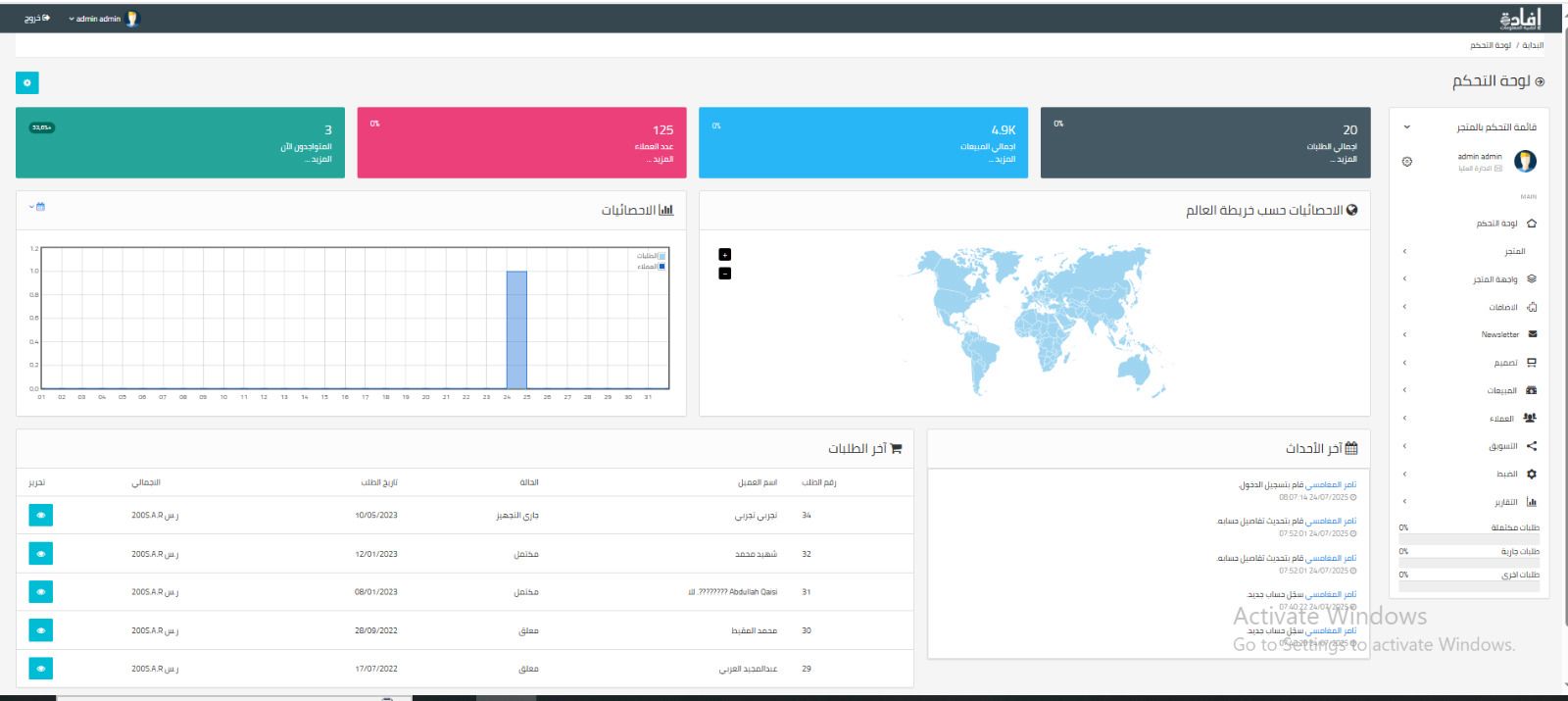Click the التقارير chart icon in the sidebar
The width and height of the screenshot is (1568, 701).
click(x=1532, y=502)
